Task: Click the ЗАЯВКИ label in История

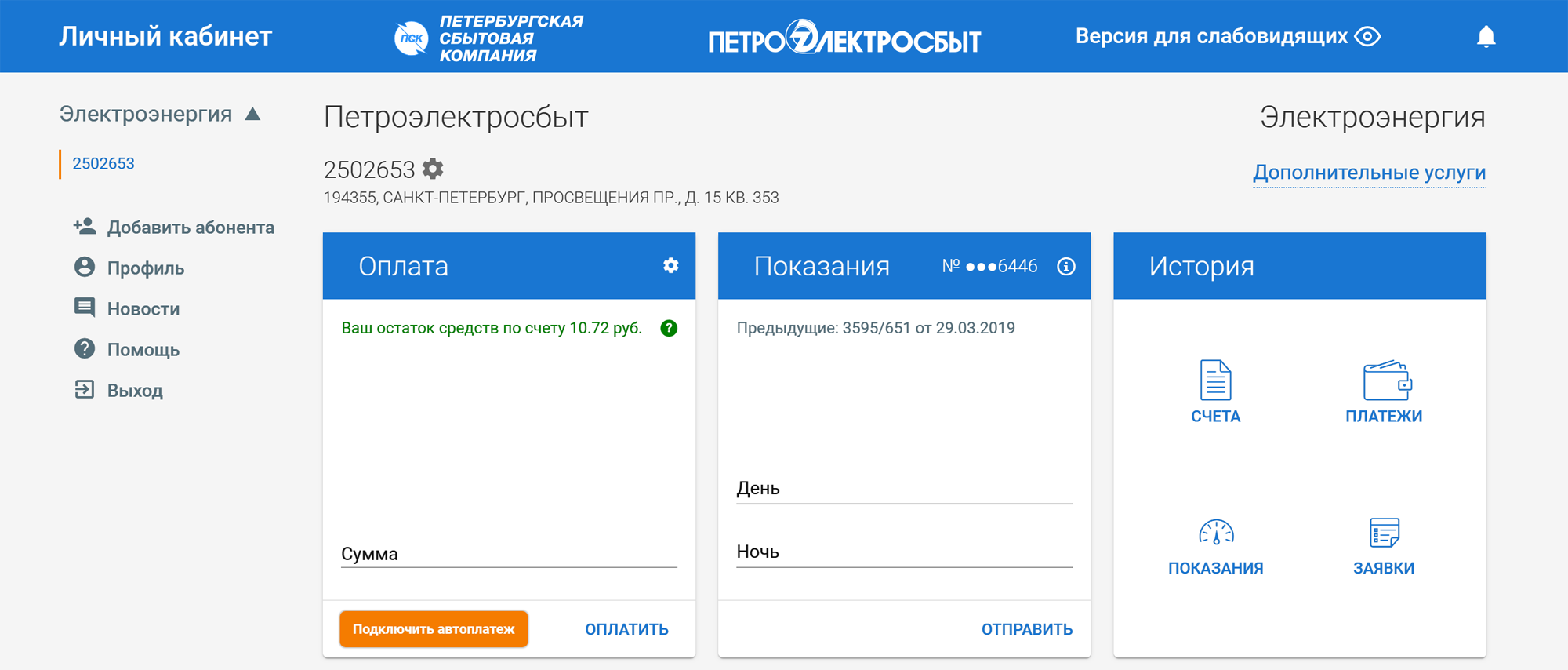Action: (x=1384, y=568)
